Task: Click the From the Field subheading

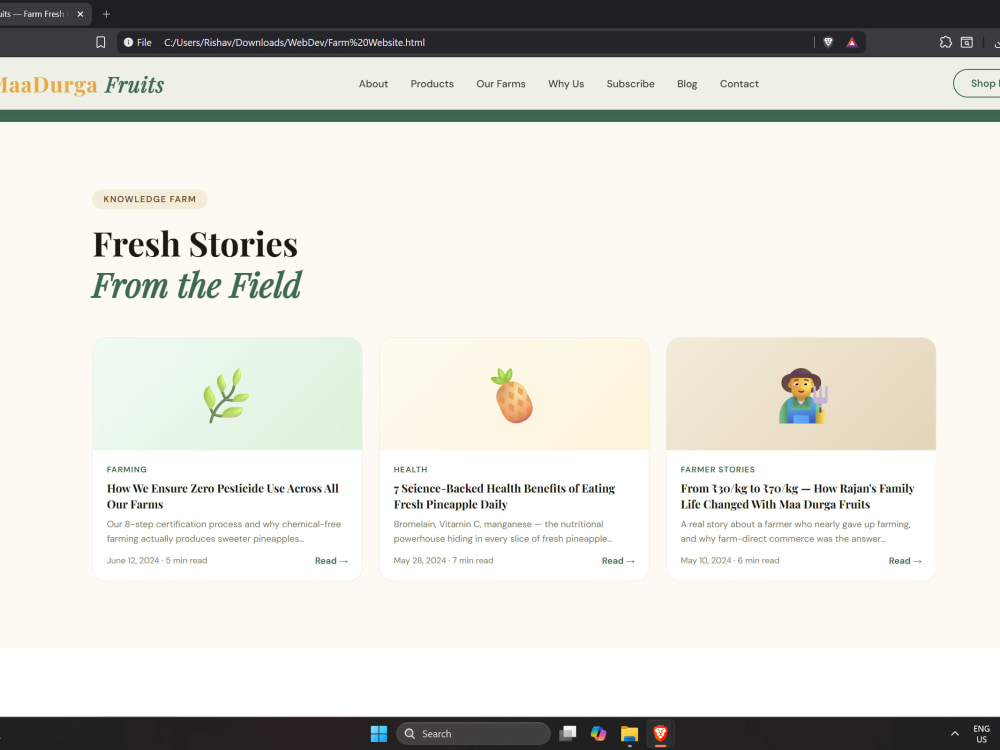Action: pos(196,285)
